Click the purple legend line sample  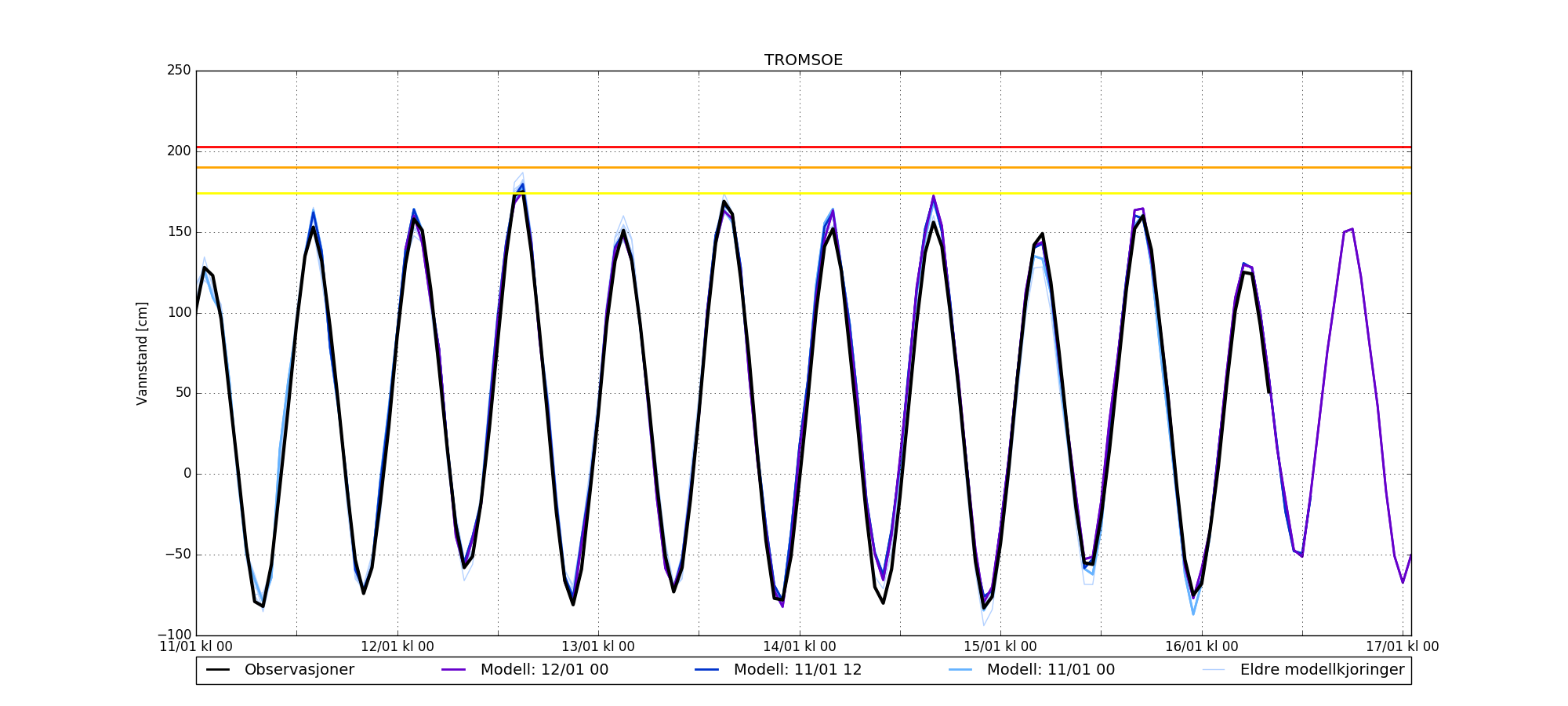pyautogui.click(x=454, y=670)
